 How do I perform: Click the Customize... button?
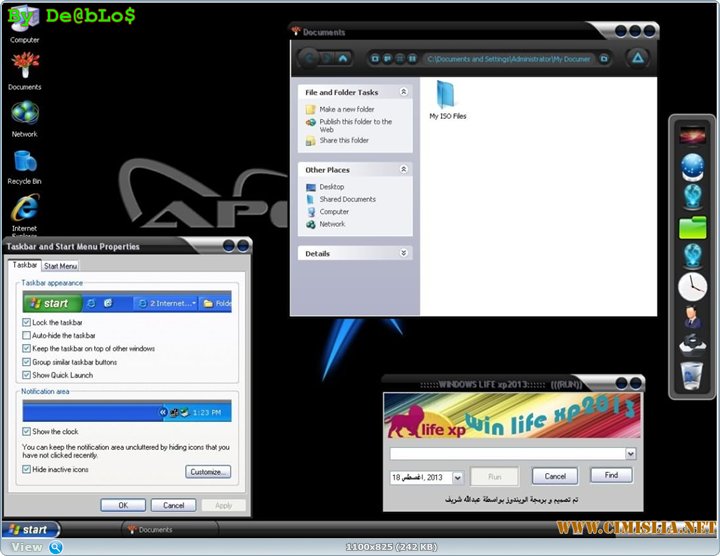pos(207,471)
